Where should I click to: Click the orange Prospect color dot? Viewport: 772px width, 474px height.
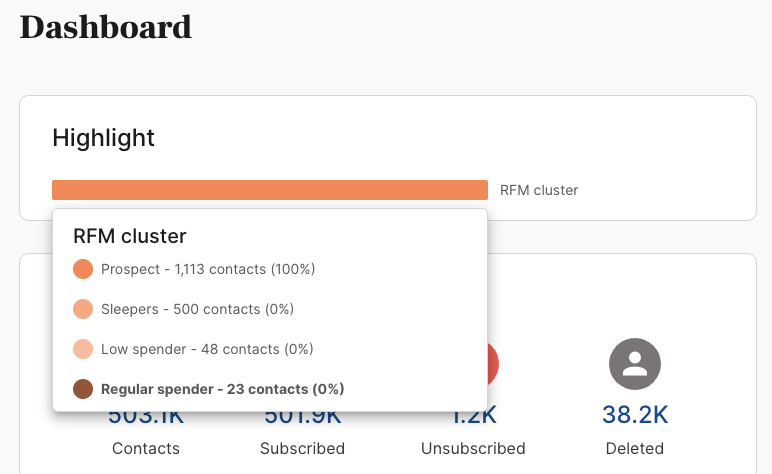tap(83, 269)
